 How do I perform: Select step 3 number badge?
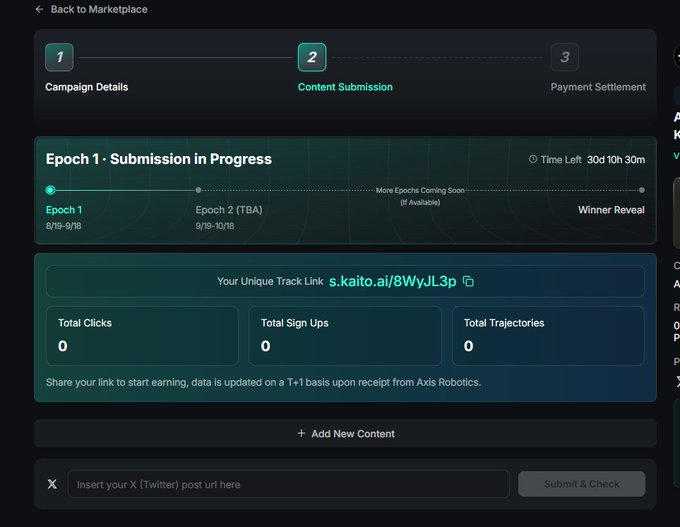pos(565,57)
